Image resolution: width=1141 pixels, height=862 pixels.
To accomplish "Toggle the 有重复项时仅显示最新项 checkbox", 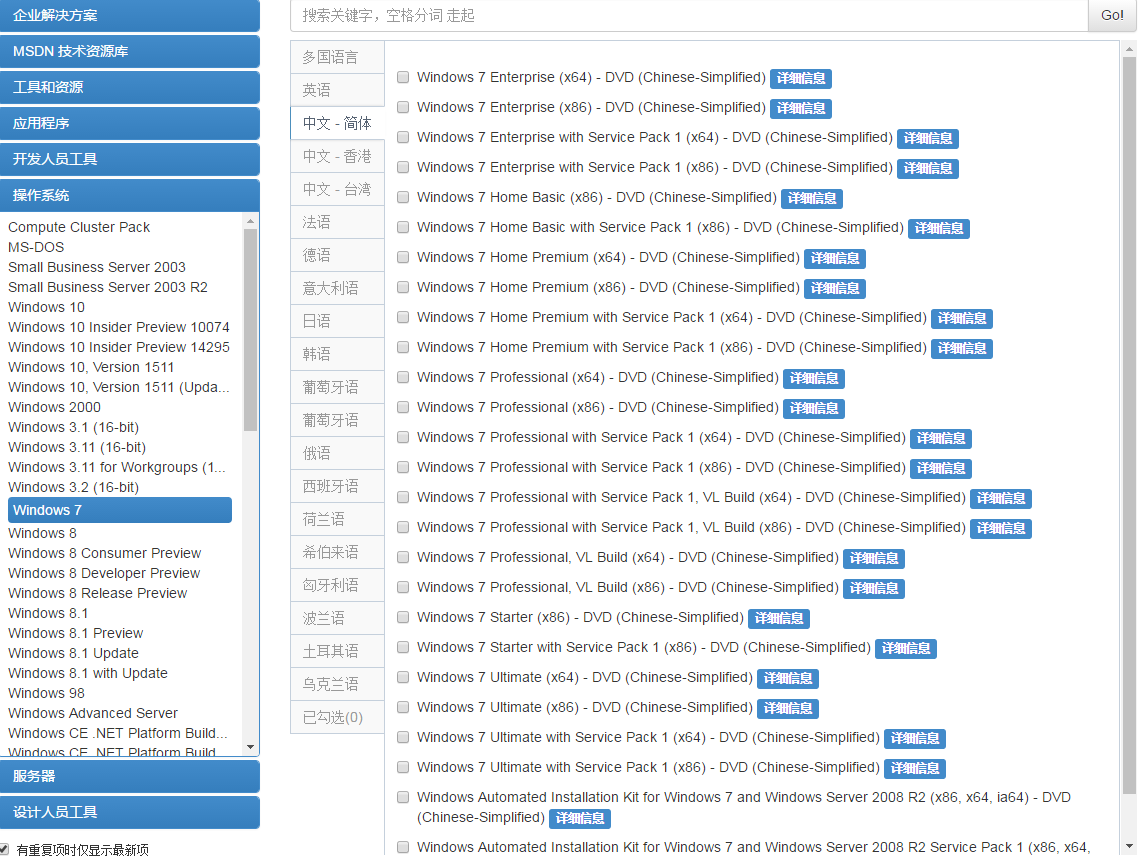I will point(4,849).
